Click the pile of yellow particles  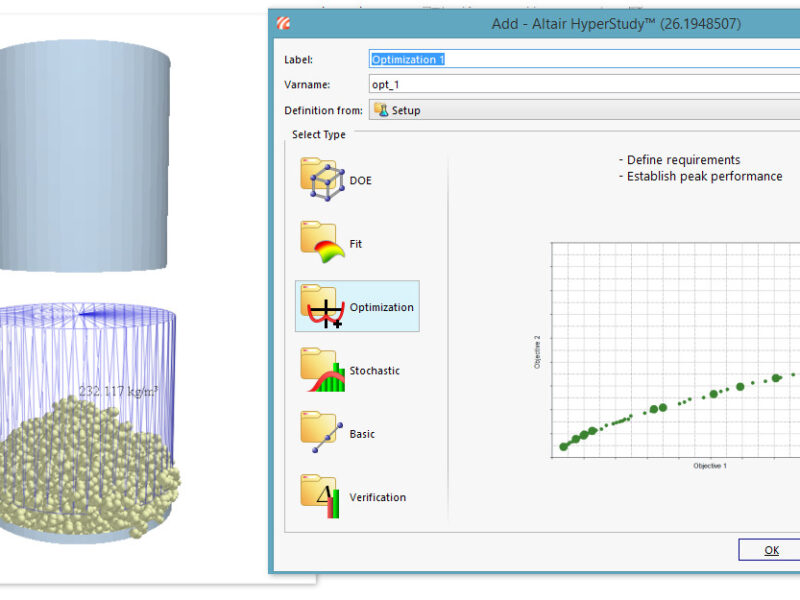click(87, 467)
